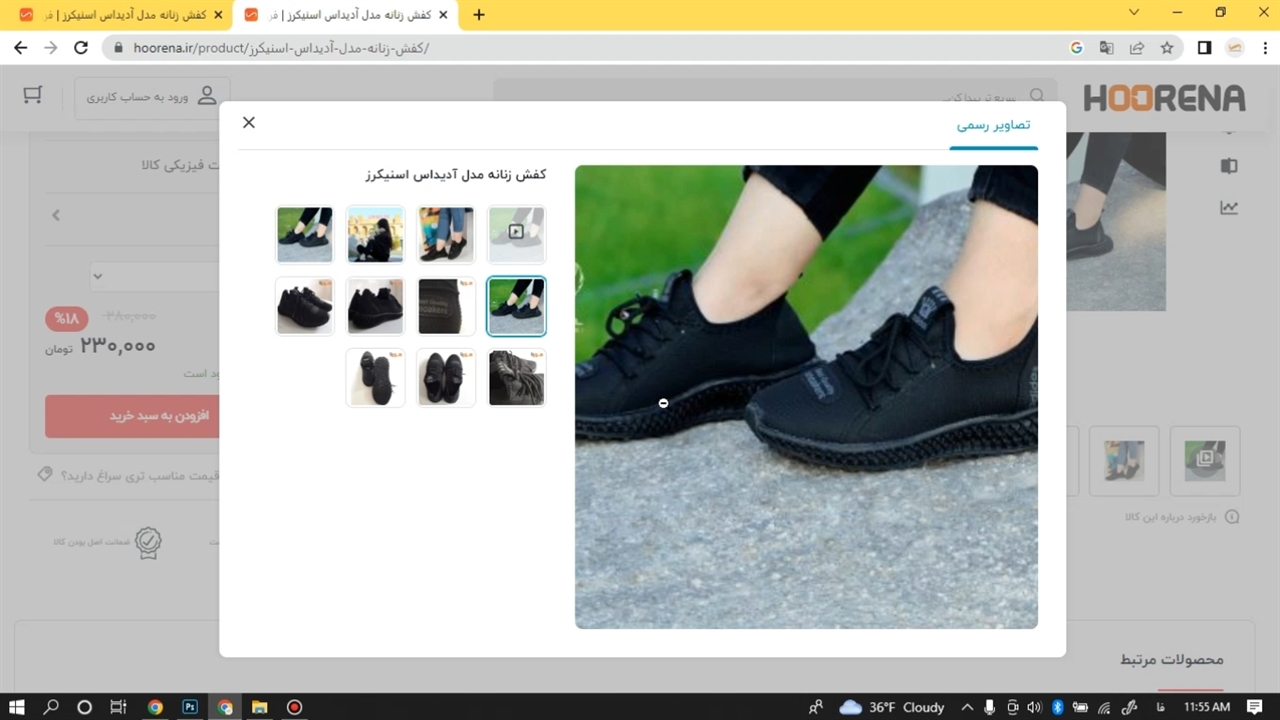Click the HOORENA logo

pos(1164,98)
